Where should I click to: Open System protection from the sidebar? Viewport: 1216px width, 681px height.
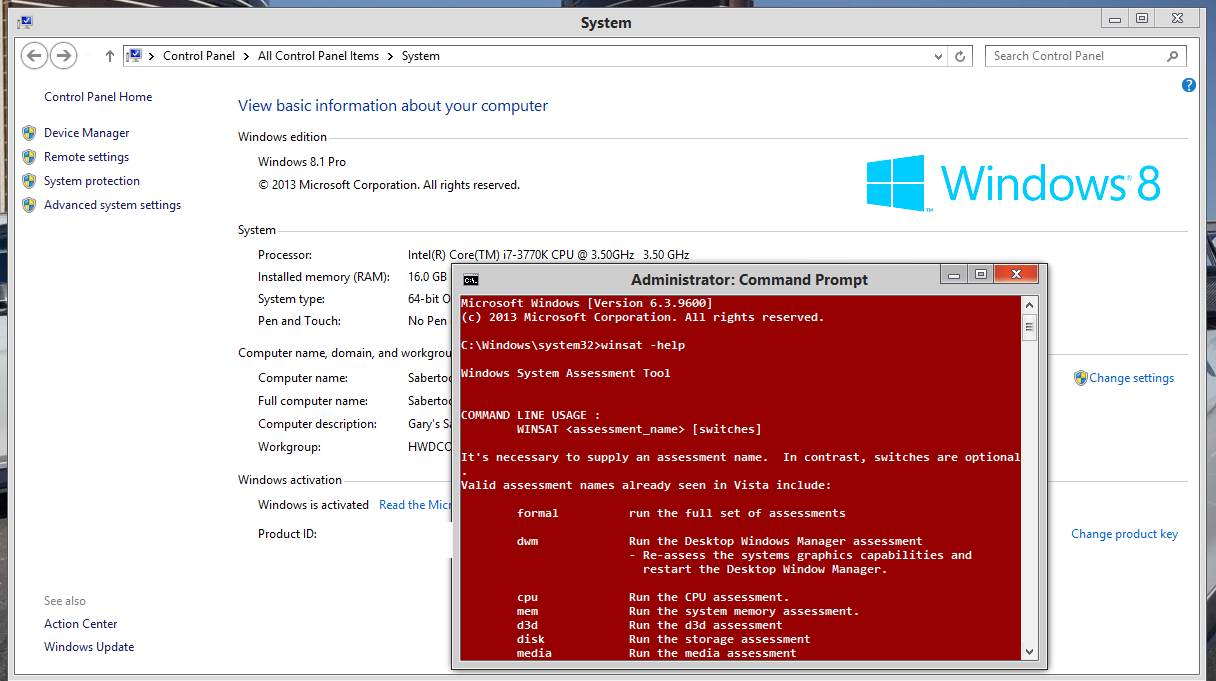pos(91,180)
